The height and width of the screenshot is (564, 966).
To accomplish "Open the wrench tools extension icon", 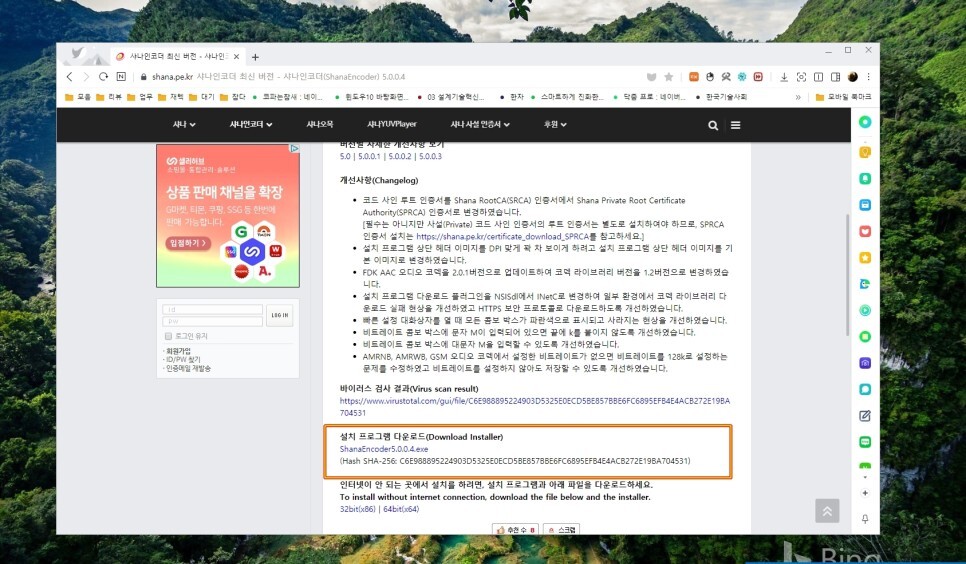I will point(726,77).
